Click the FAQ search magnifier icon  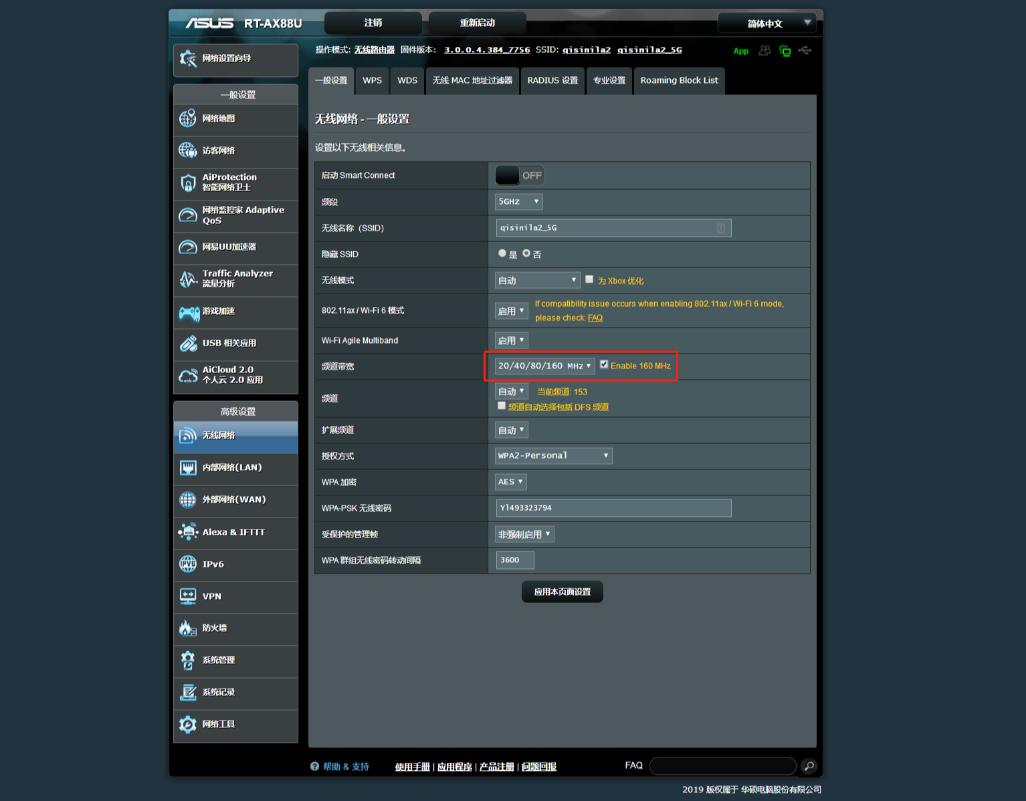tap(809, 767)
